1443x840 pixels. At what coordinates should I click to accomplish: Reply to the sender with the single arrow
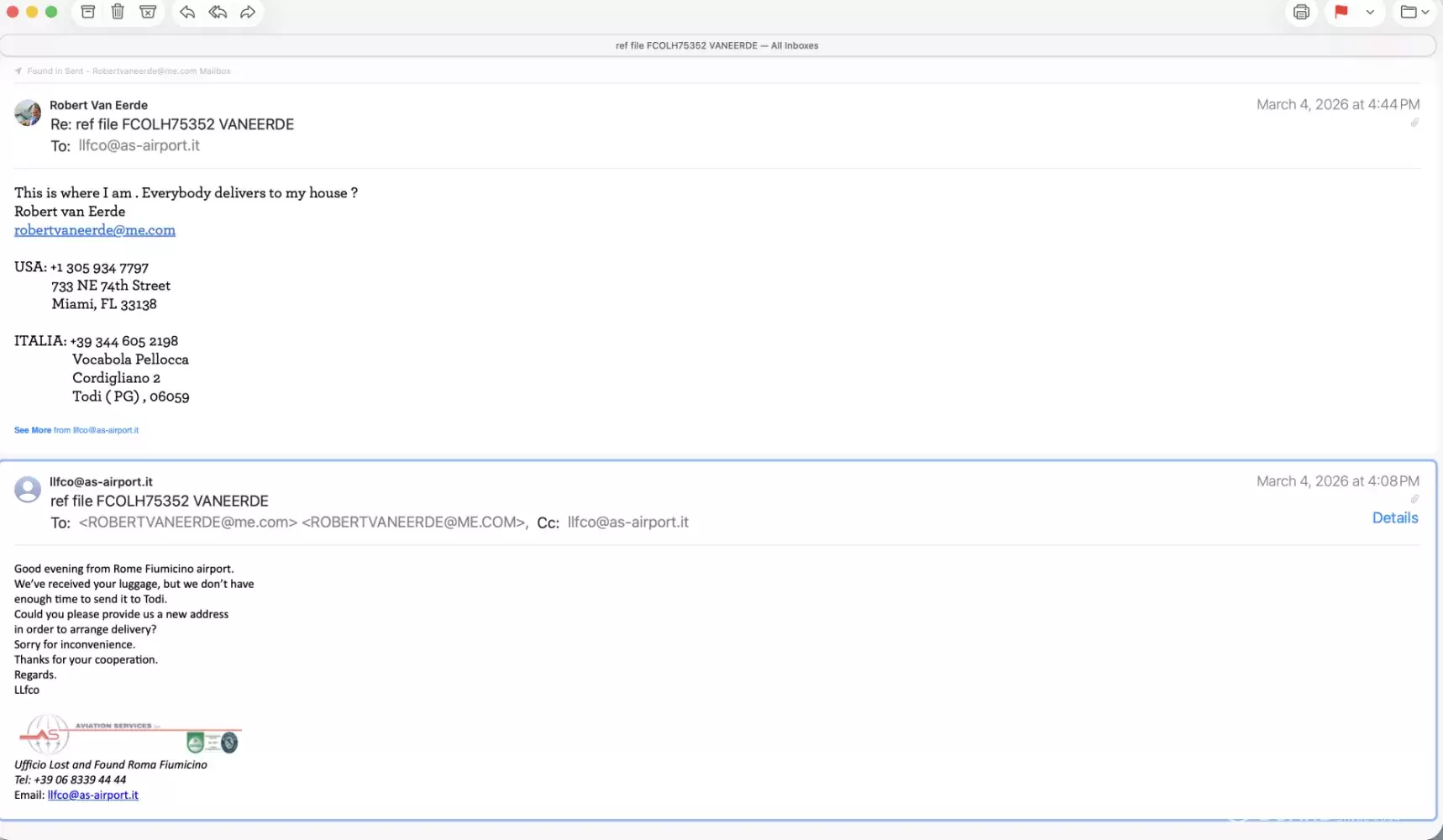pos(187,12)
